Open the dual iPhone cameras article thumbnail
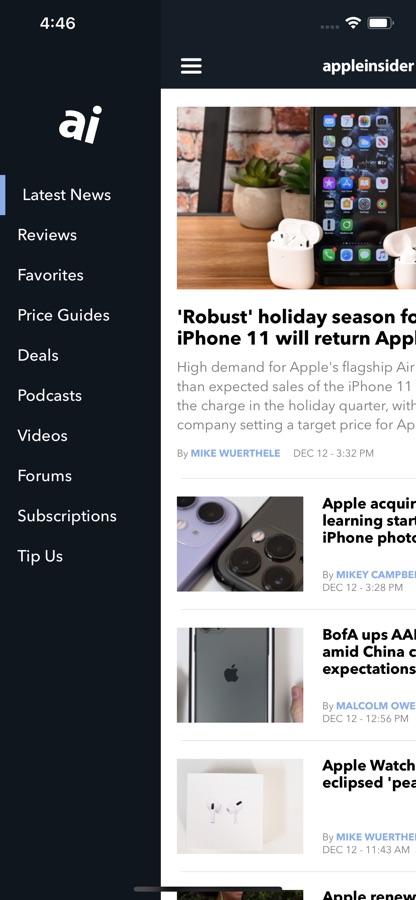The width and height of the screenshot is (416, 900). [240, 544]
